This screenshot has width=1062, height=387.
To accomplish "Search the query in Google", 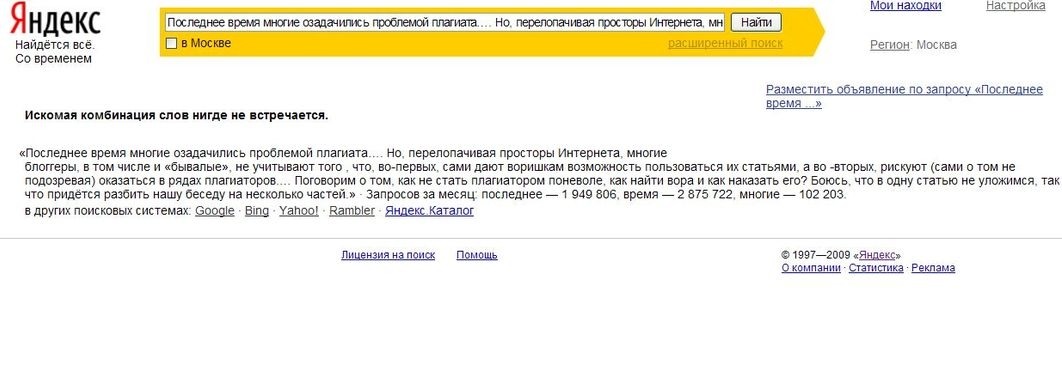I will click(215, 211).
